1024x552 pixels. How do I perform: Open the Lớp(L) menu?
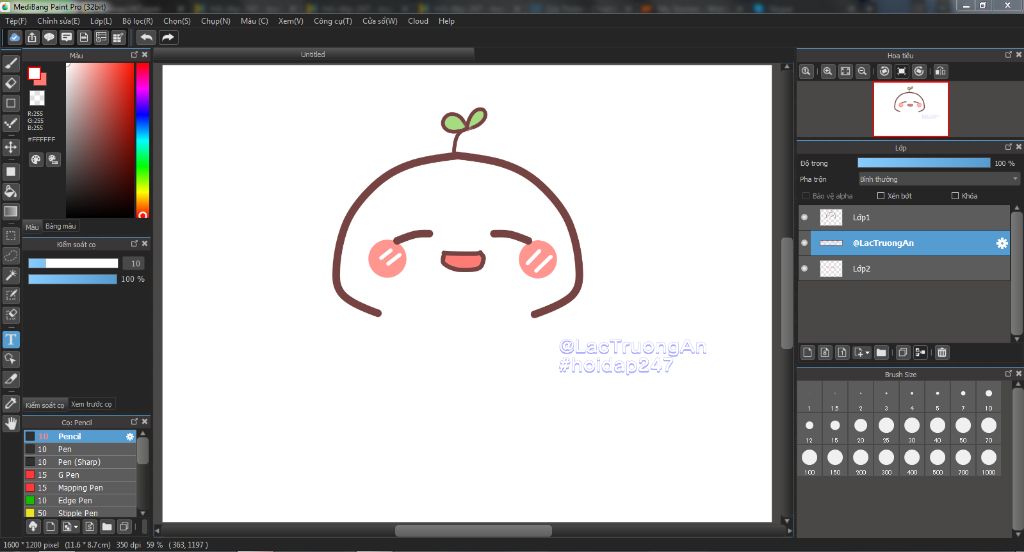click(x=101, y=21)
